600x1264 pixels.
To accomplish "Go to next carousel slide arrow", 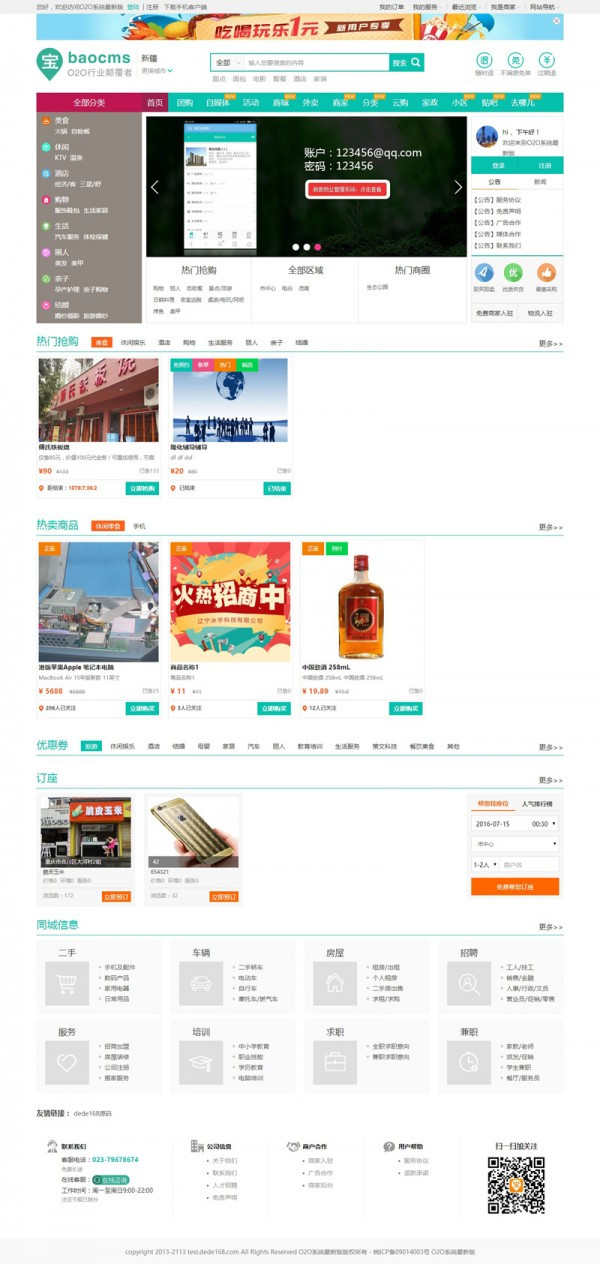I will pyautogui.click(x=458, y=187).
